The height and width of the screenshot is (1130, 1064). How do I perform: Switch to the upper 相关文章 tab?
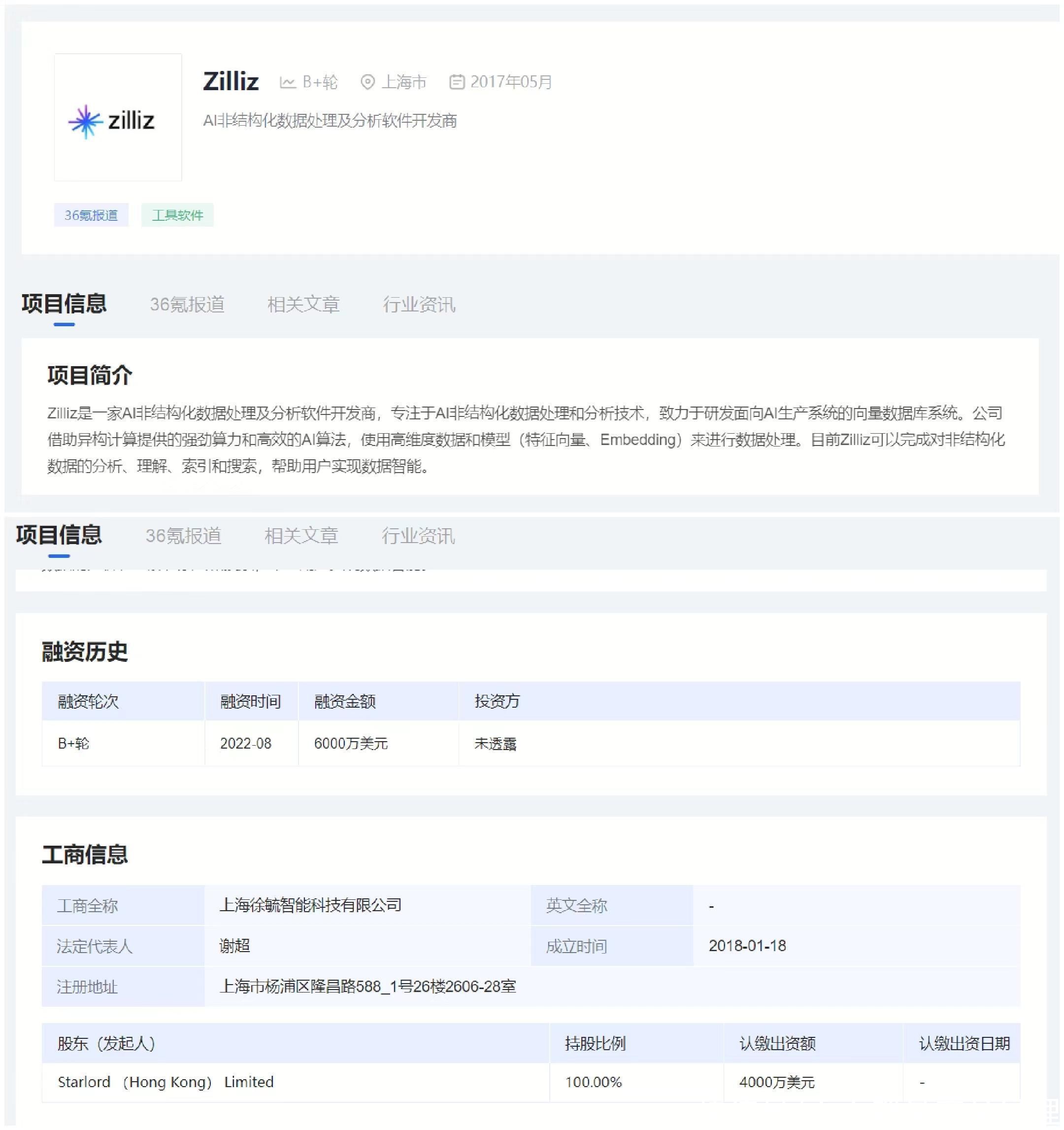point(303,305)
